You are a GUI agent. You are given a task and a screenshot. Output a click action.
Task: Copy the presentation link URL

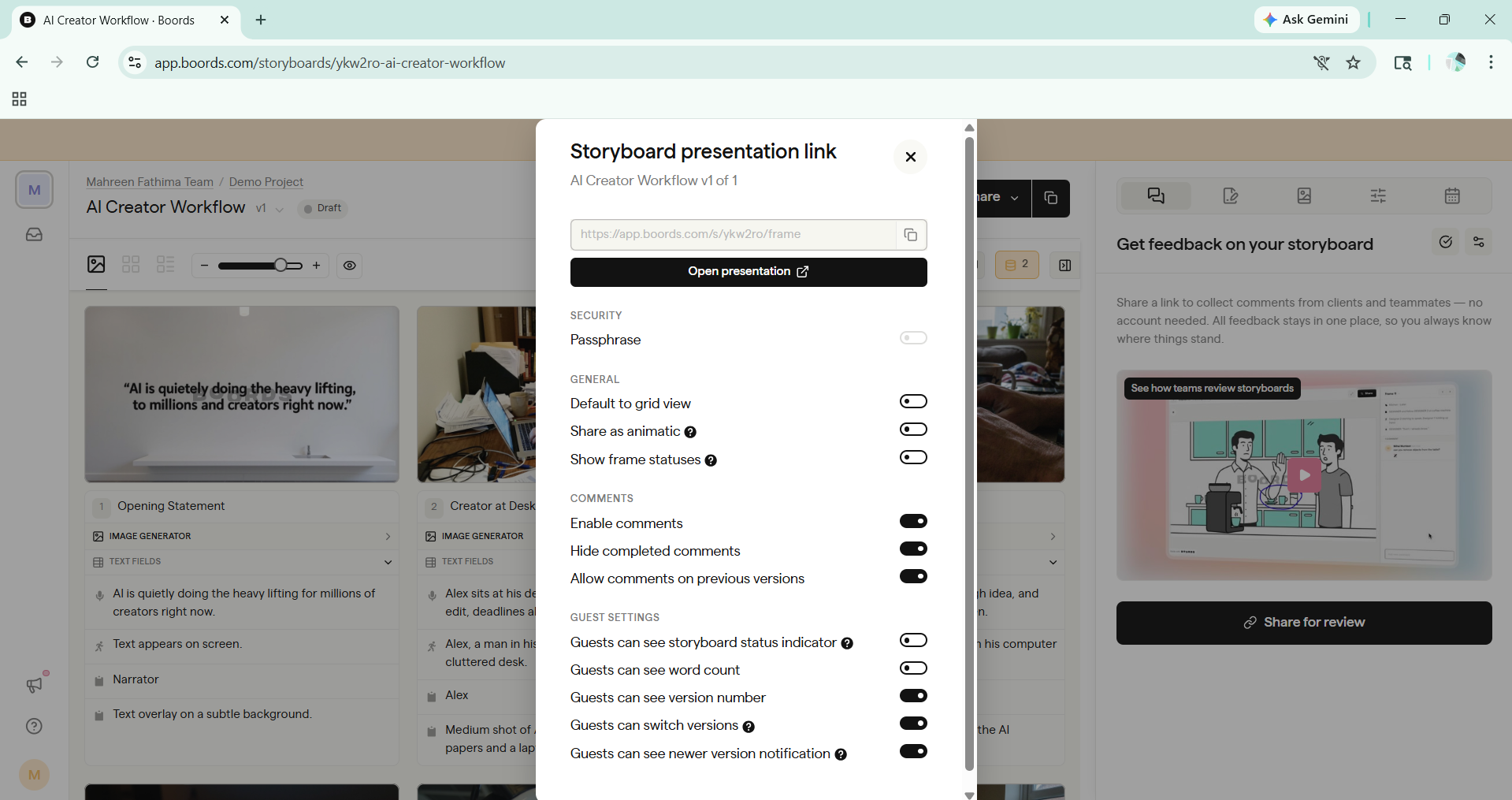coord(911,235)
